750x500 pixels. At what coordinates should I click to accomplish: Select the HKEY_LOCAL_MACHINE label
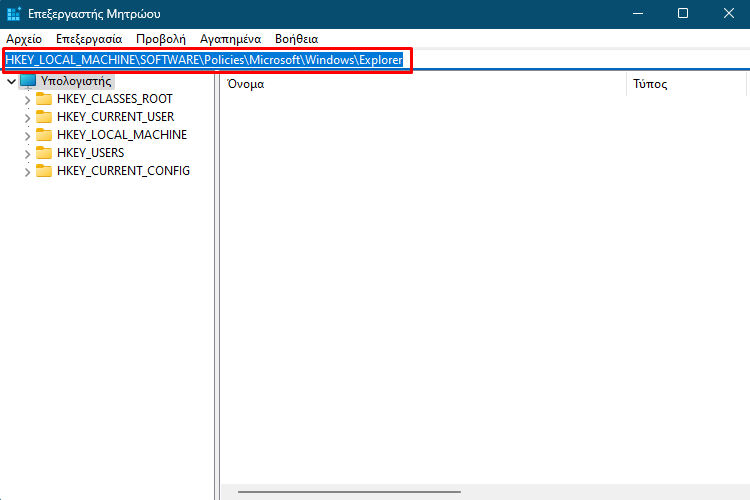(122, 135)
